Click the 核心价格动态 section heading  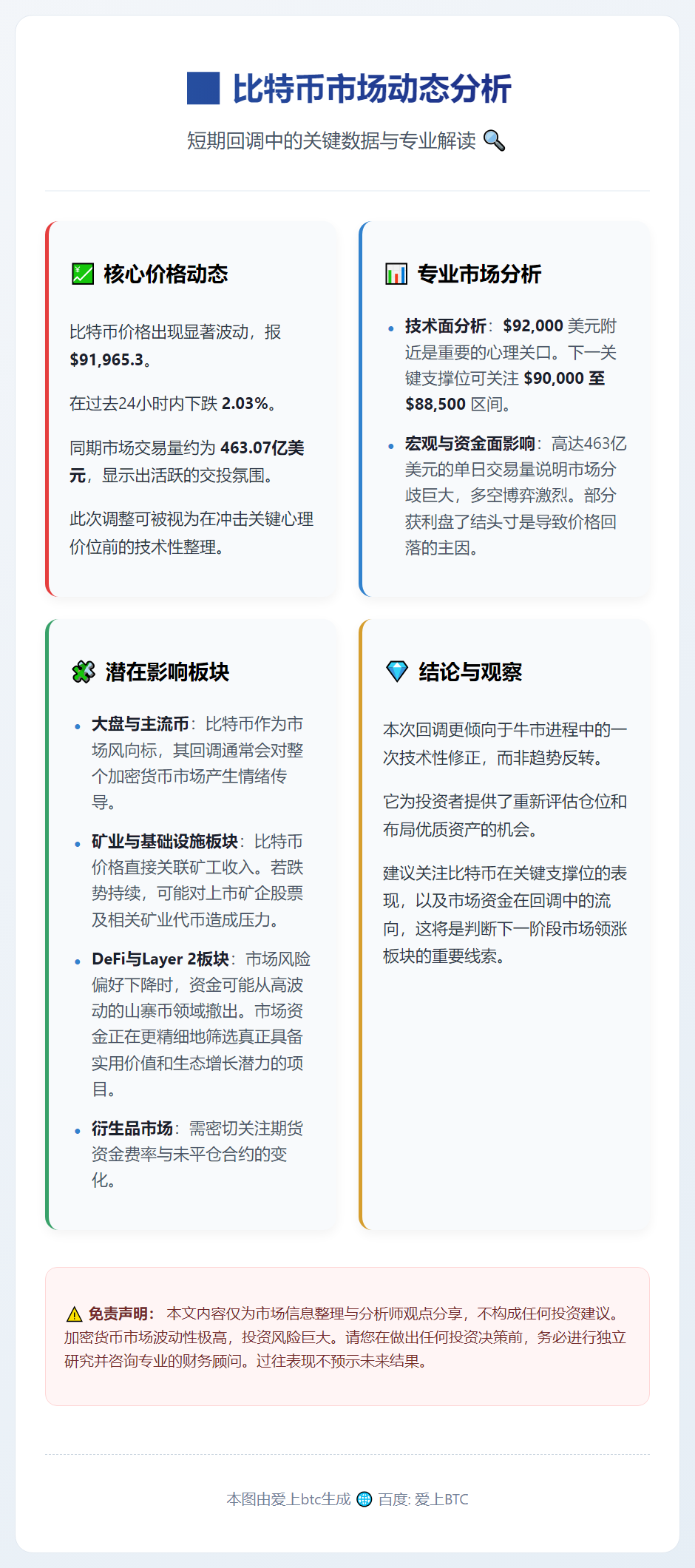pos(166,274)
